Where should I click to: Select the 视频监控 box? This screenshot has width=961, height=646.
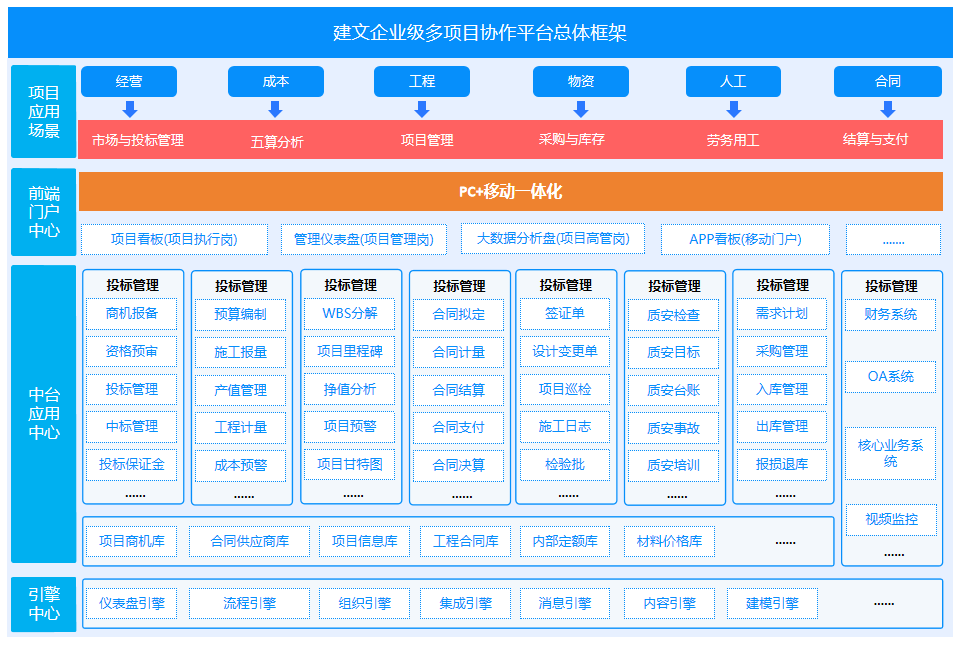click(891, 520)
